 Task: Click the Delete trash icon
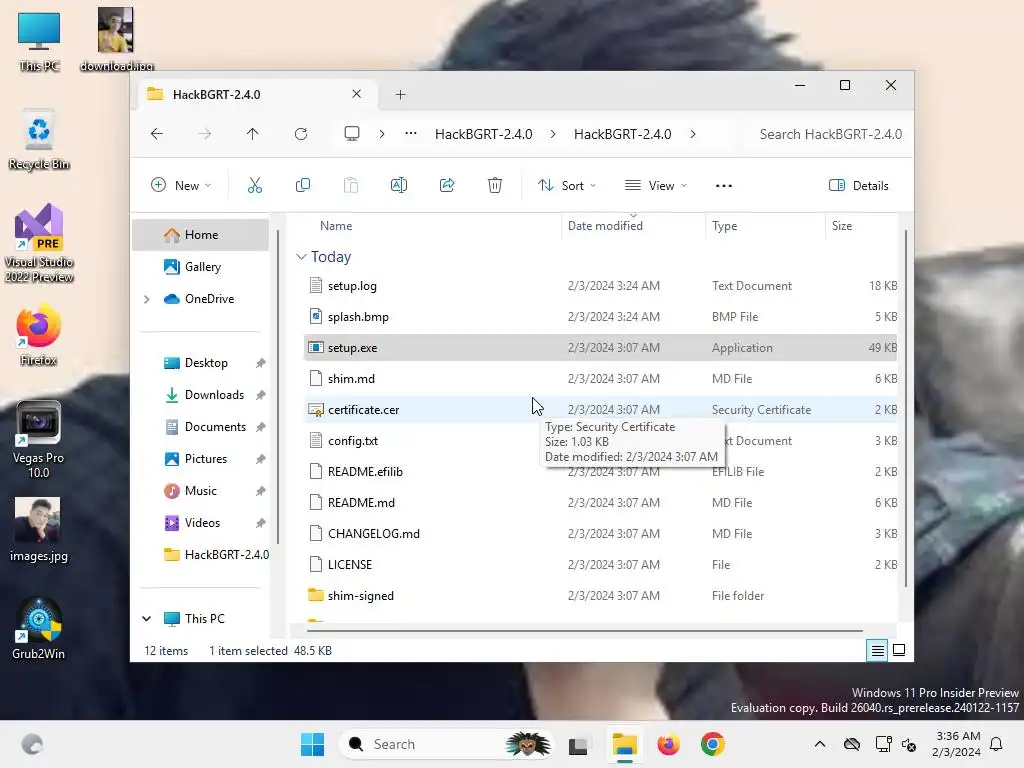495,185
